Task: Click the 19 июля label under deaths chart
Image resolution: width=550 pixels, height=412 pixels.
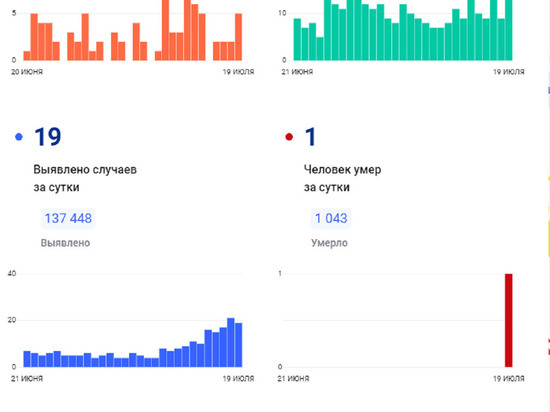Action: (509, 379)
